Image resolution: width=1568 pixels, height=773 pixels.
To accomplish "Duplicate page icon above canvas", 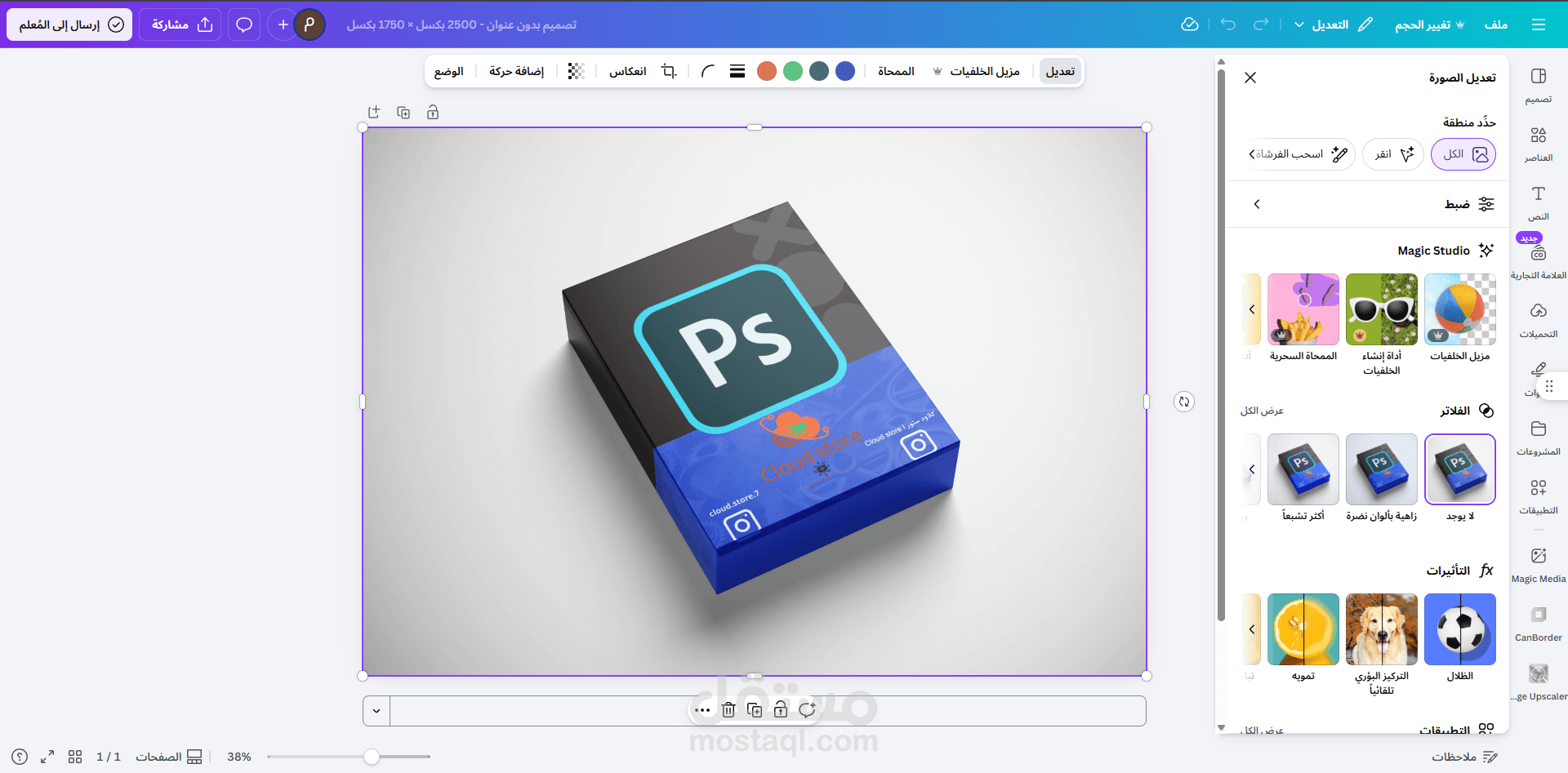I will [x=403, y=113].
